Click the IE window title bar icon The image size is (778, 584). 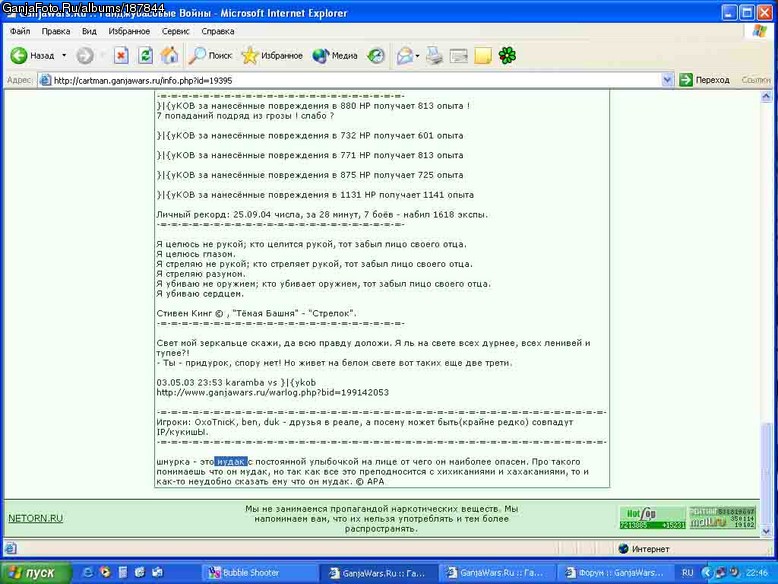coord(10,12)
